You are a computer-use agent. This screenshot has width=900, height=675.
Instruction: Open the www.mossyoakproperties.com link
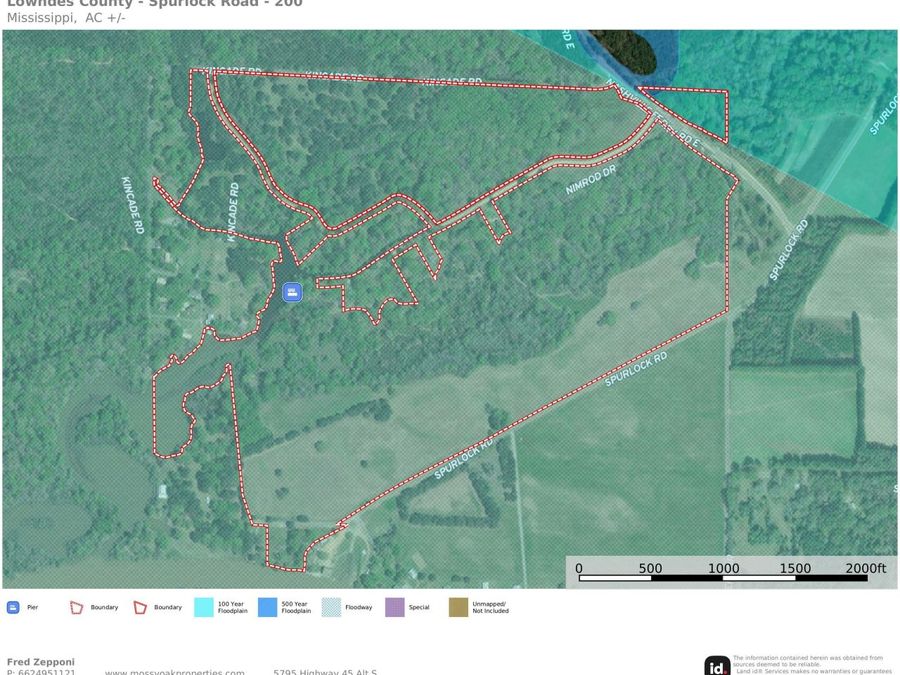(174, 672)
